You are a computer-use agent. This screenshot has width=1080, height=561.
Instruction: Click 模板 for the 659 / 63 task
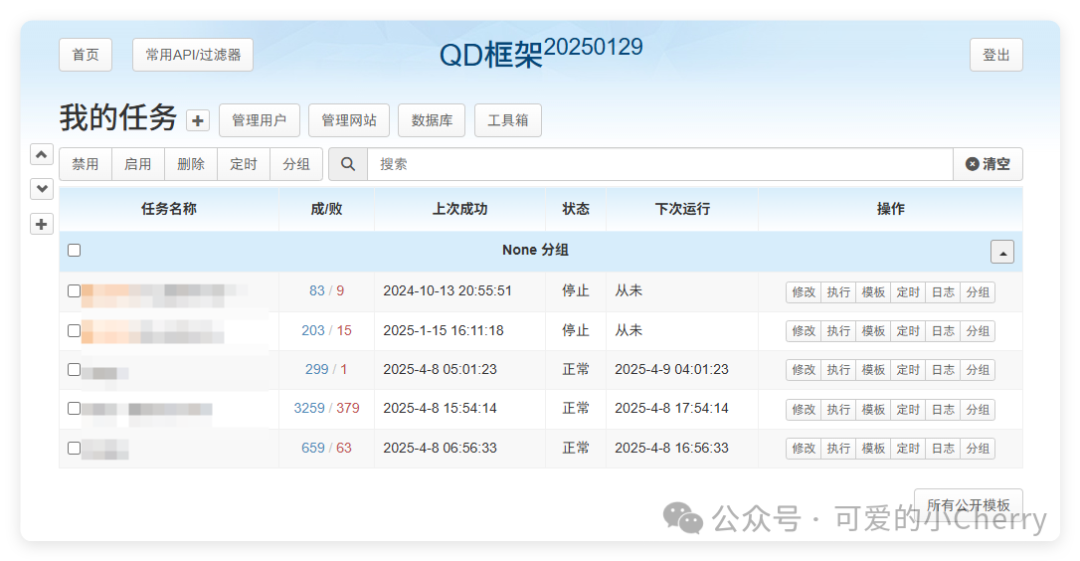[873, 449]
